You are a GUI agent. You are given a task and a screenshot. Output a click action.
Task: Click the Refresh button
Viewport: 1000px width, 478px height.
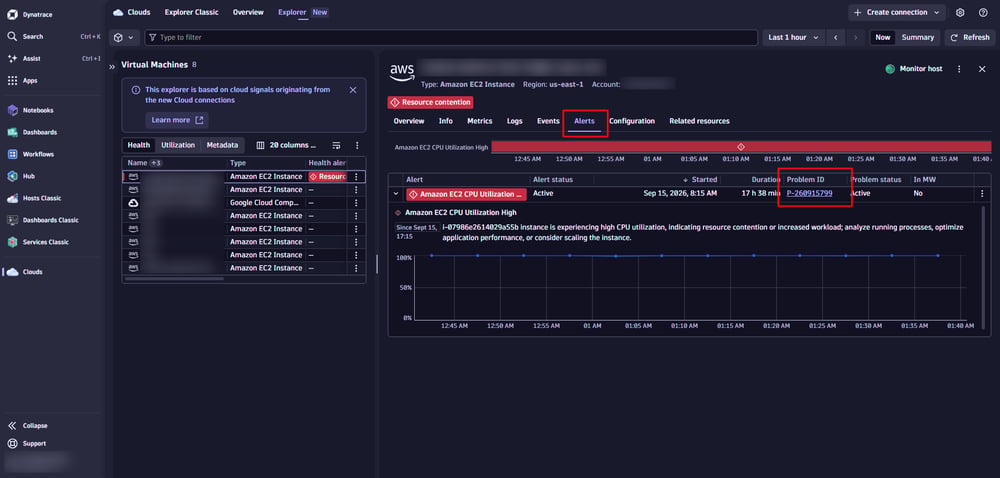969,38
